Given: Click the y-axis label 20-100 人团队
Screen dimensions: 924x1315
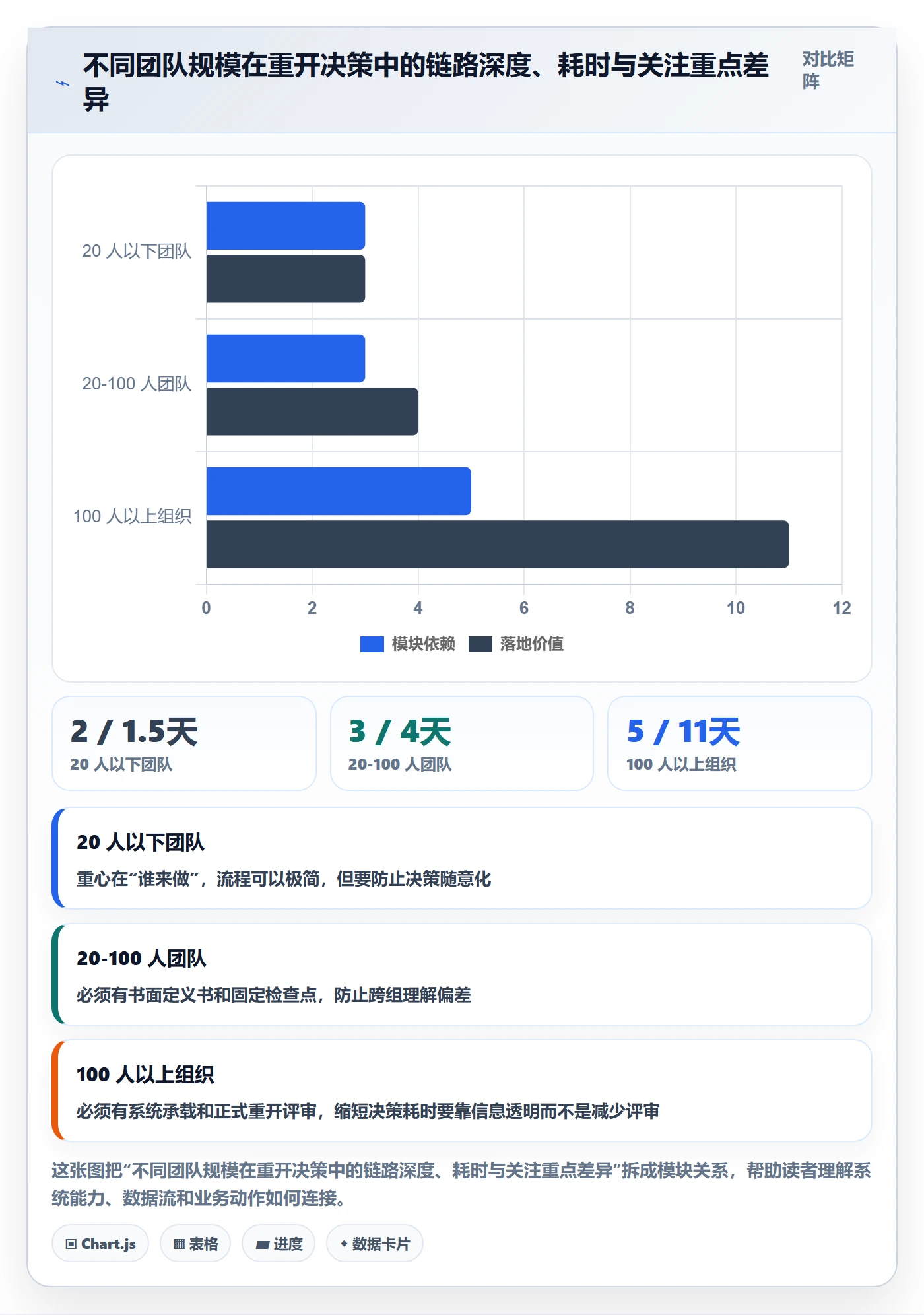Looking at the screenshot, I should 137,384.
